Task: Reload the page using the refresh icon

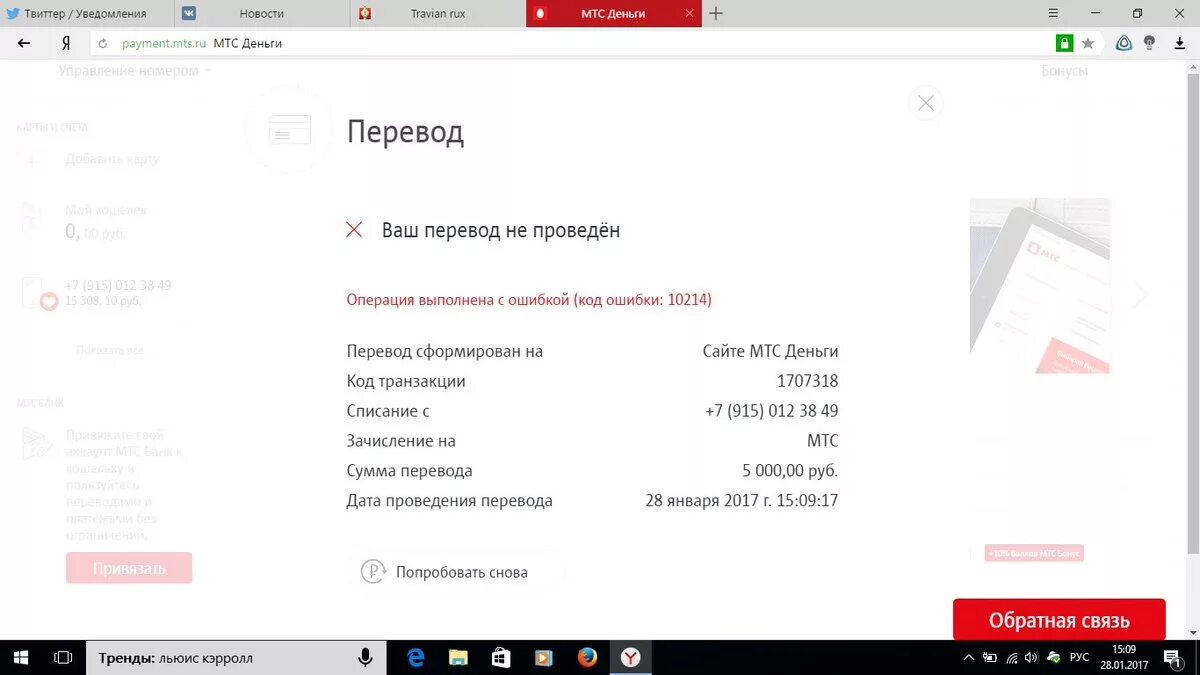Action: pyautogui.click(x=102, y=43)
